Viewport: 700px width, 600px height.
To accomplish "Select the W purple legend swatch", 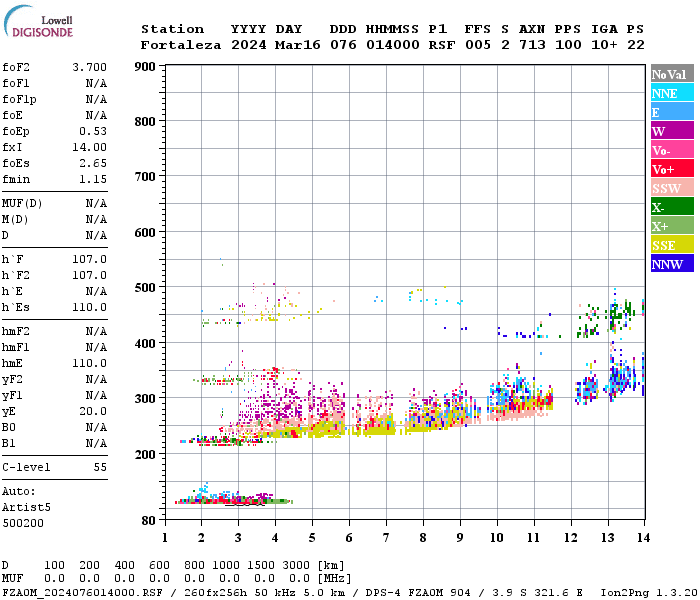I will [672, 131].
